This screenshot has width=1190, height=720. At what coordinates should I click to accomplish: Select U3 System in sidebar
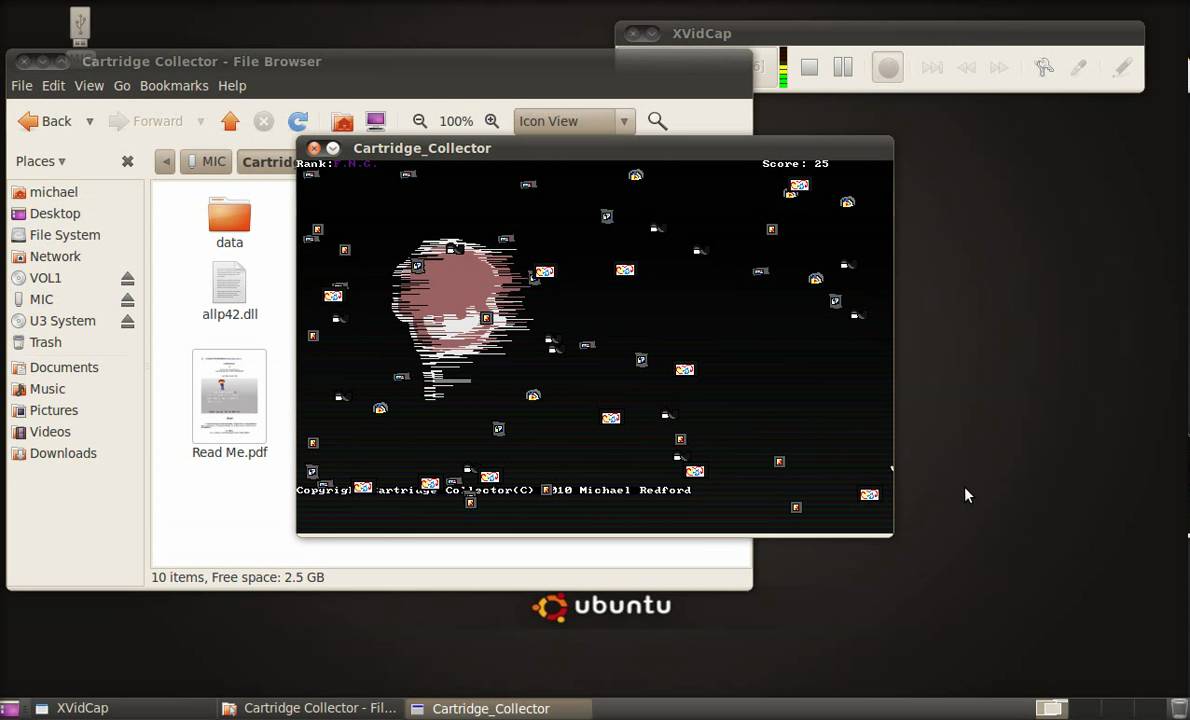(55, 321)
